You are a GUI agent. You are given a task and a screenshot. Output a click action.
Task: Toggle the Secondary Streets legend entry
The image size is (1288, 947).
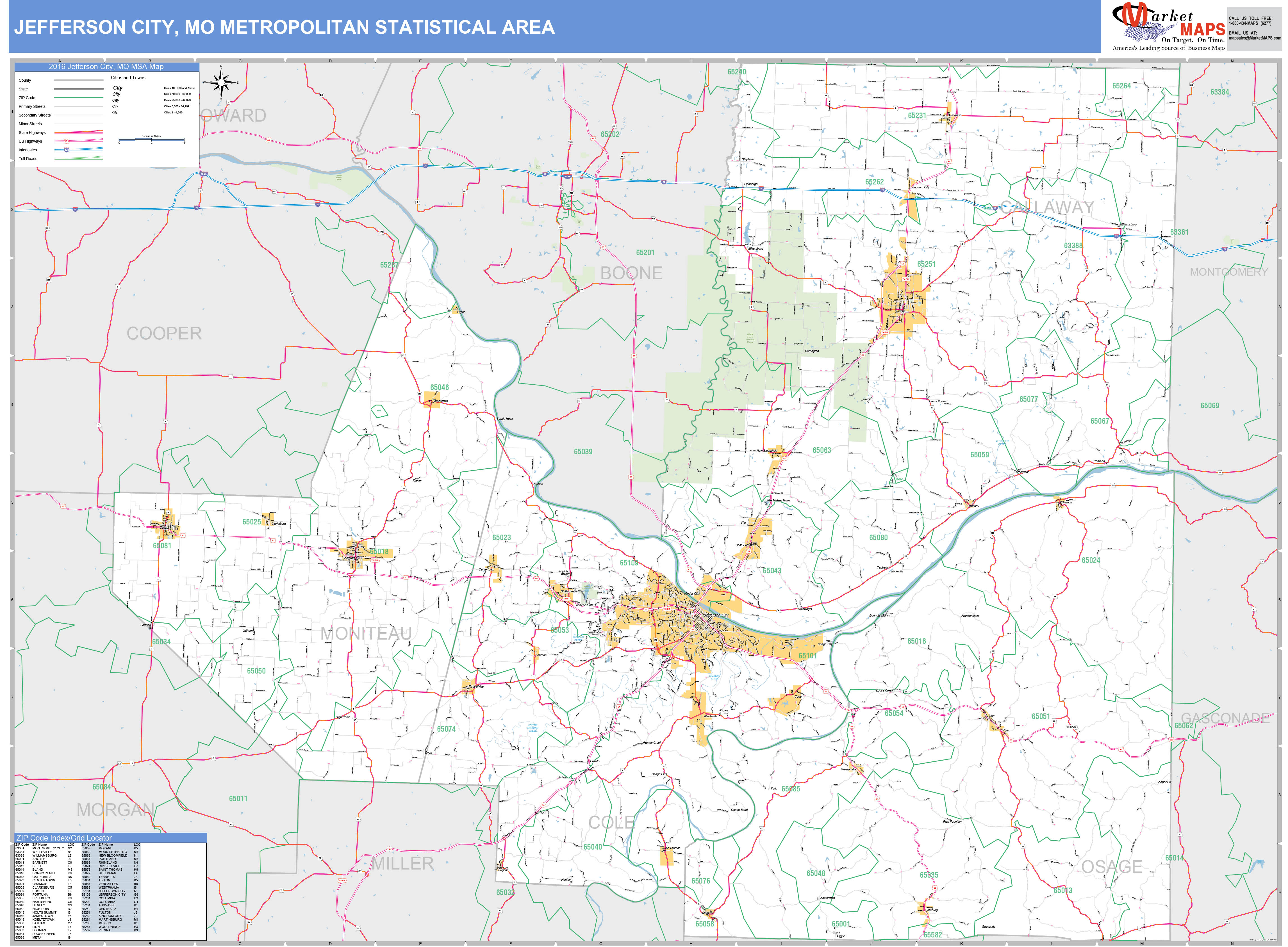(x=79, y=115)
